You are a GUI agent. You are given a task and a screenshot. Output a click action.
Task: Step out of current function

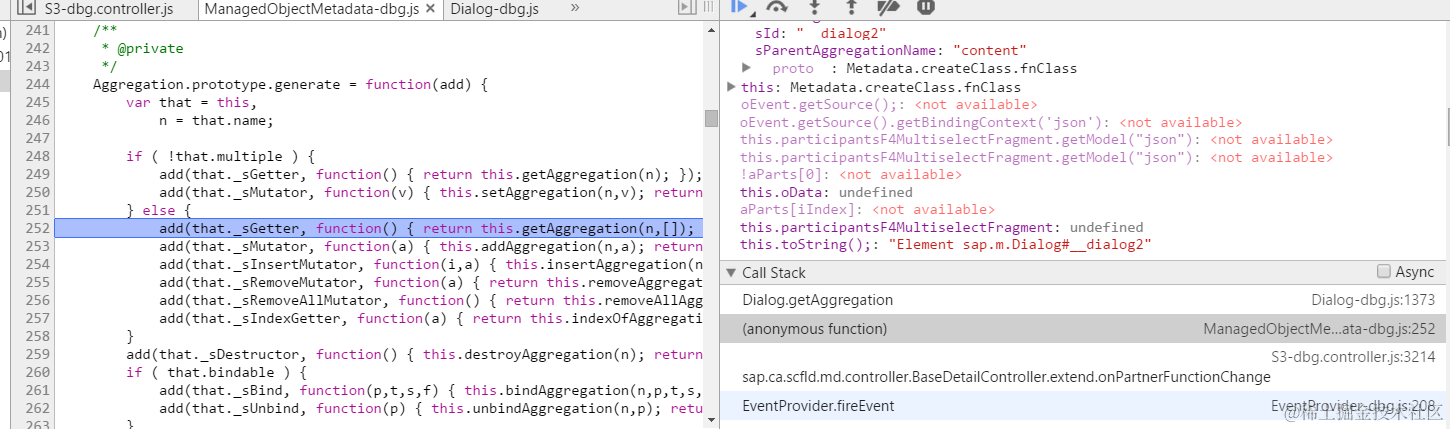click(851, 7)
